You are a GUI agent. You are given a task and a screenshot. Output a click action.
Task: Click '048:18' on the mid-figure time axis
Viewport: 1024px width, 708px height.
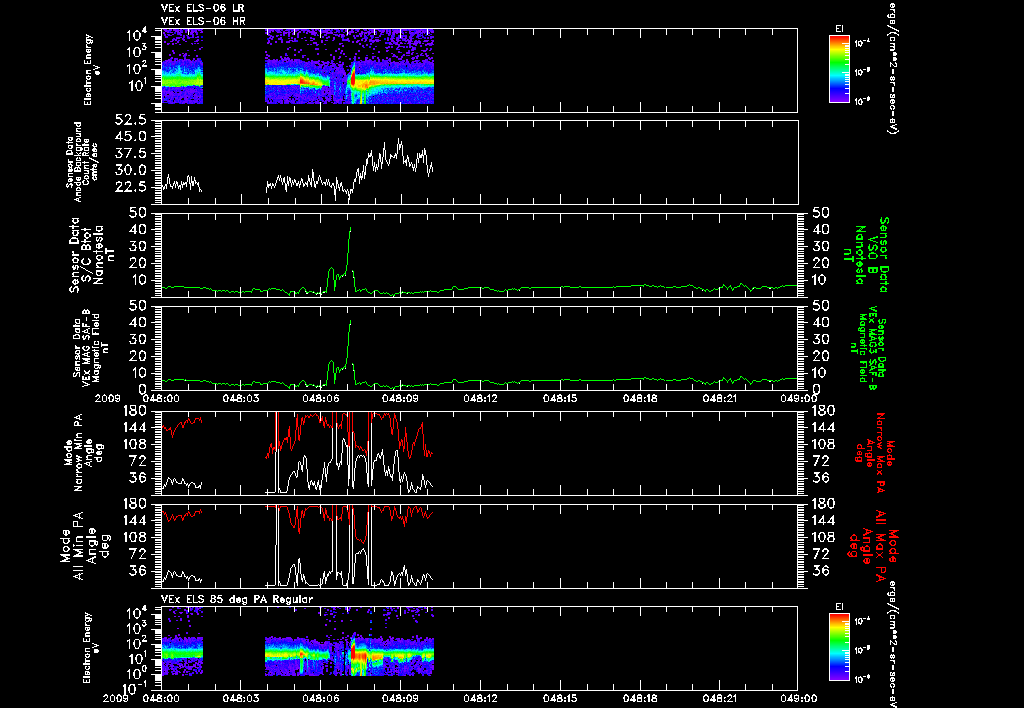pyautogui.click(x=640, y=398)
